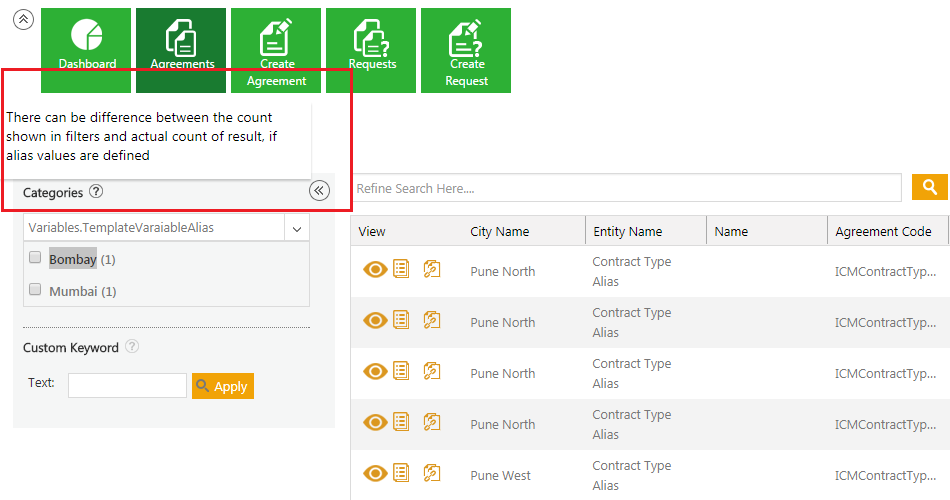
Task: Collapse the top navigation with up-chevron
Action: tap(23, 20)
